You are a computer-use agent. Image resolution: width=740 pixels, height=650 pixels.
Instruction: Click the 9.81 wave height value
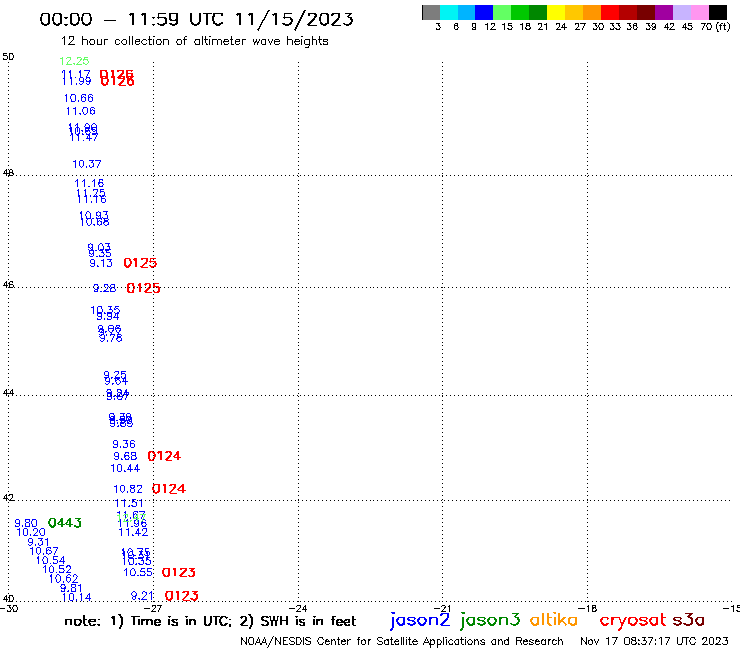click(x=71, y=588)
